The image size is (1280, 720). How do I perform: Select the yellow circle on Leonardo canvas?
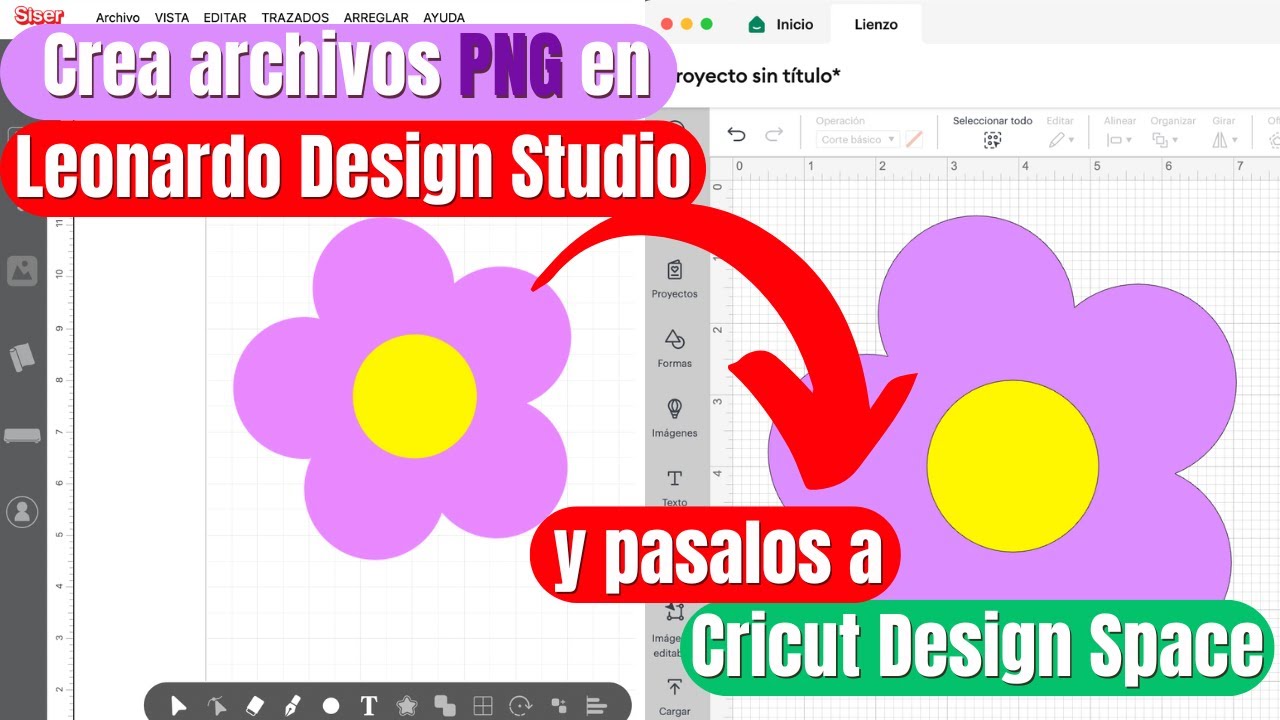[x=414, y=396]
